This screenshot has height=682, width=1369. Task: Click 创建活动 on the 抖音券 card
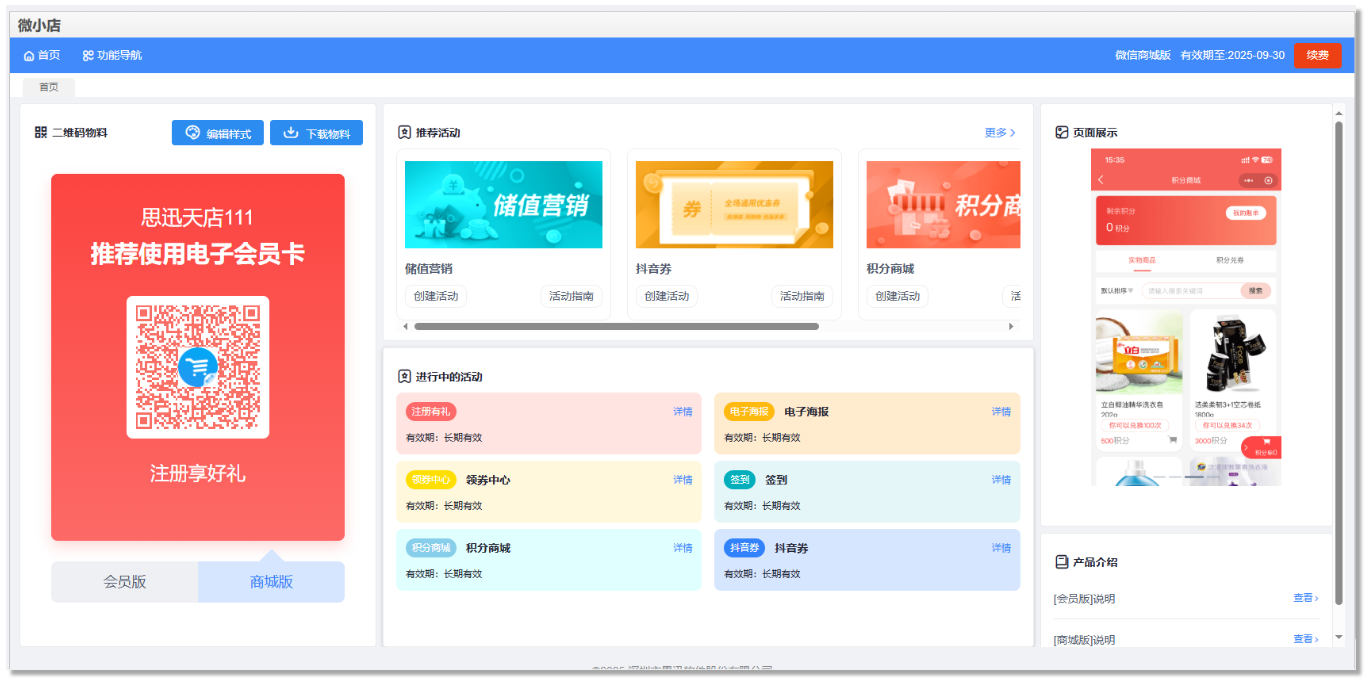pyautogui.click(x=666, y=296)
